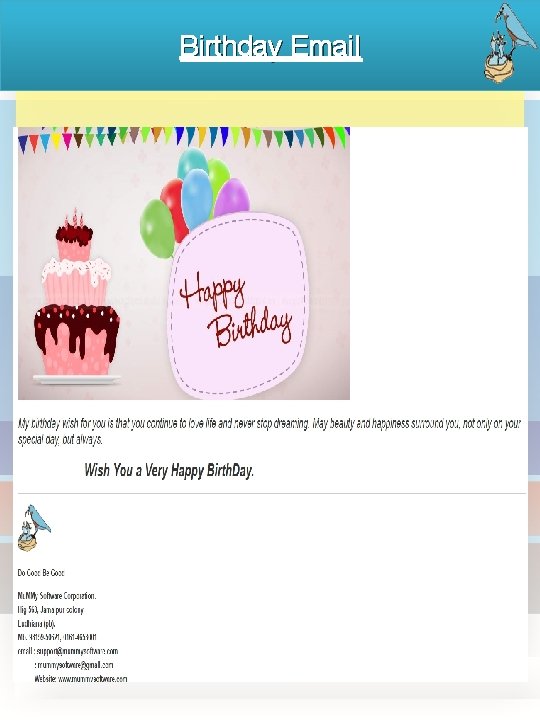Click the bird logo in header corner
The height and width of the screenshot is (720, 540).
tap(510, 43)
